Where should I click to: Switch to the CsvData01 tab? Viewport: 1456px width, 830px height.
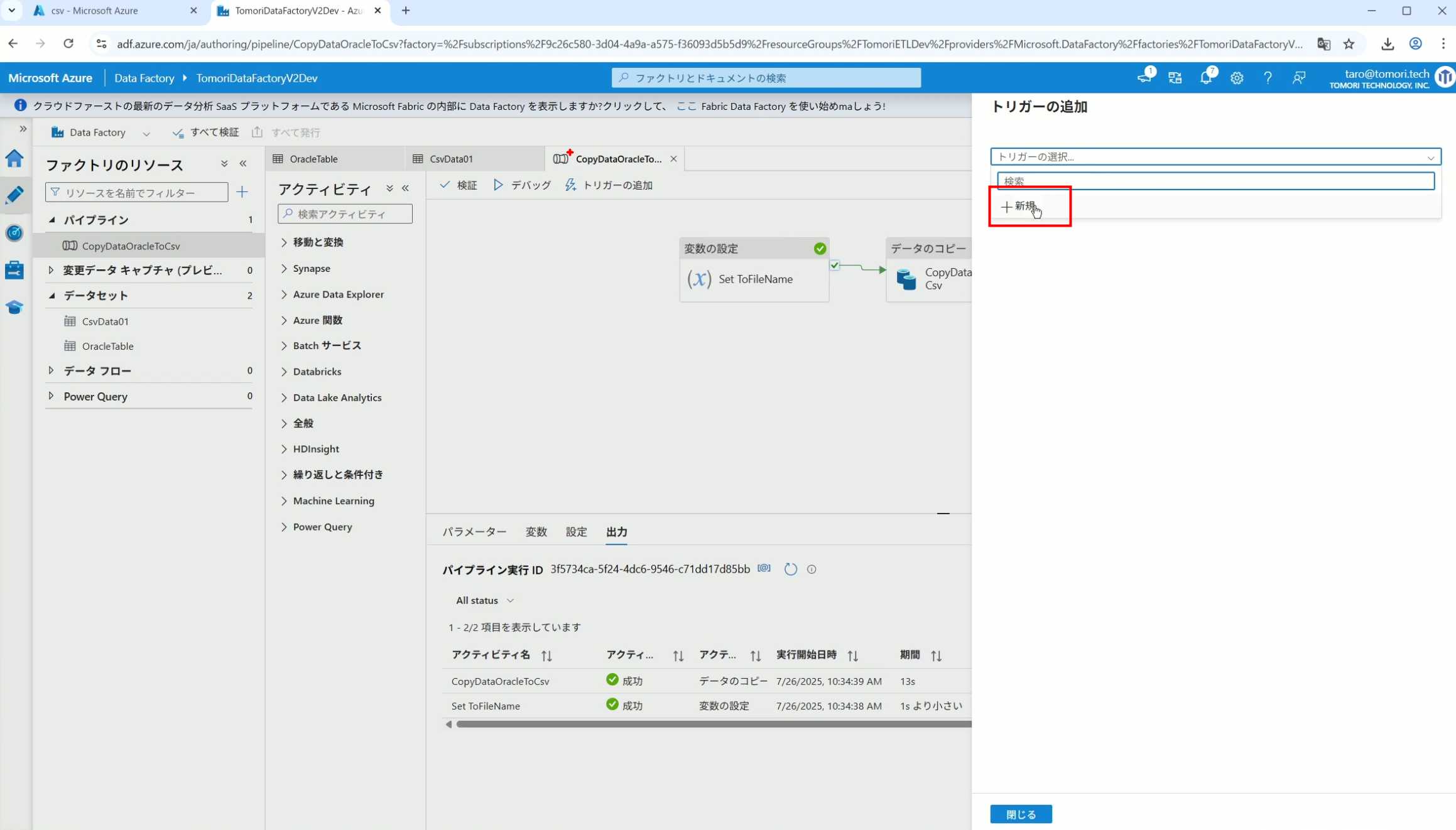pos(451,159)
